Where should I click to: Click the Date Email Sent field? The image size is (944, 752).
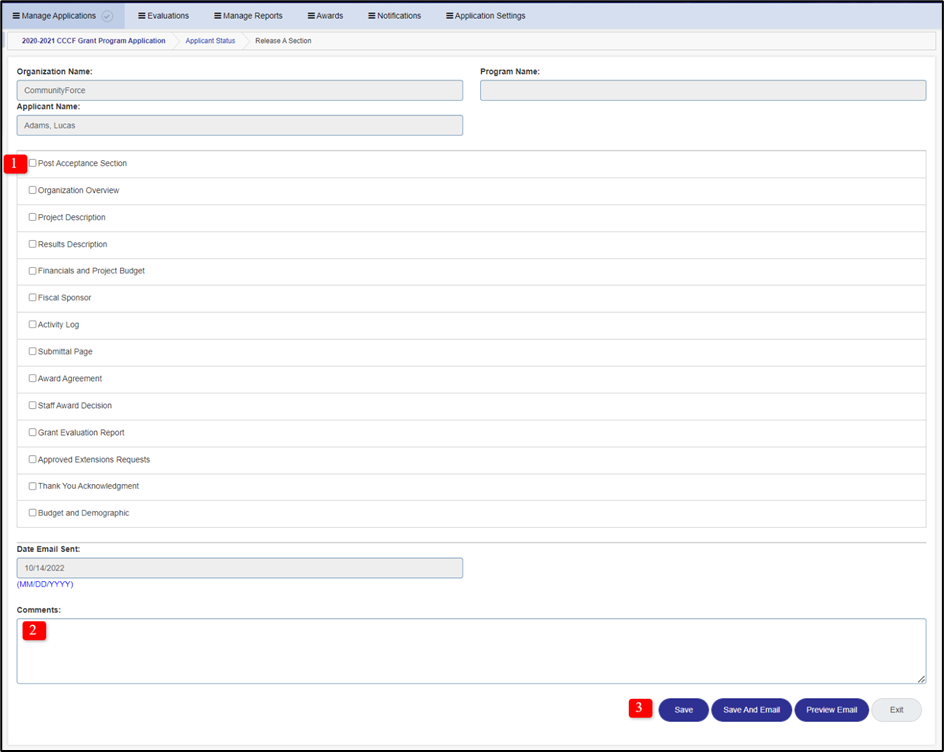238,567
